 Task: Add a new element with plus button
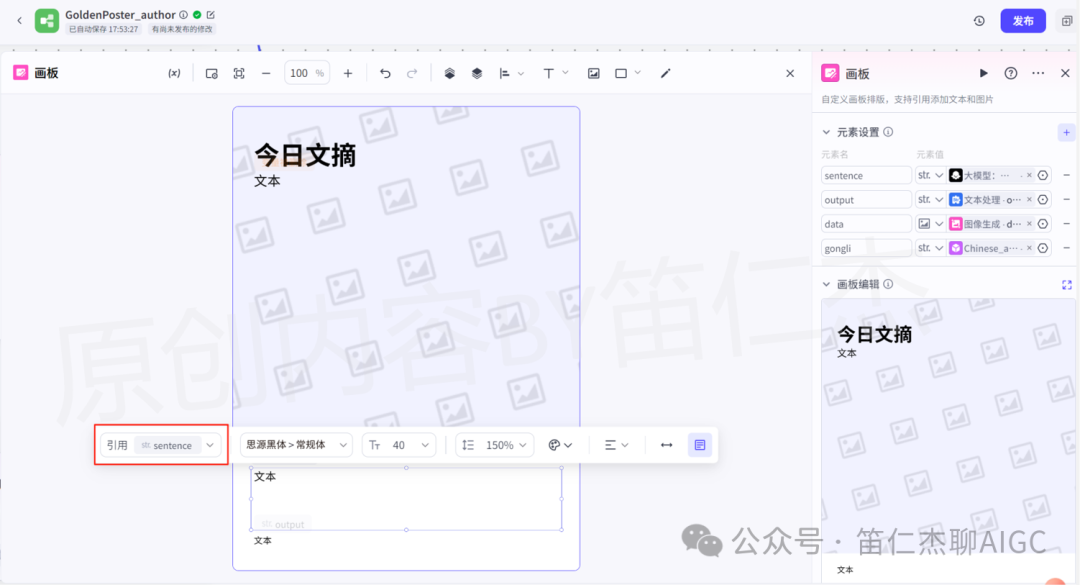click(x=1066, y=132)
